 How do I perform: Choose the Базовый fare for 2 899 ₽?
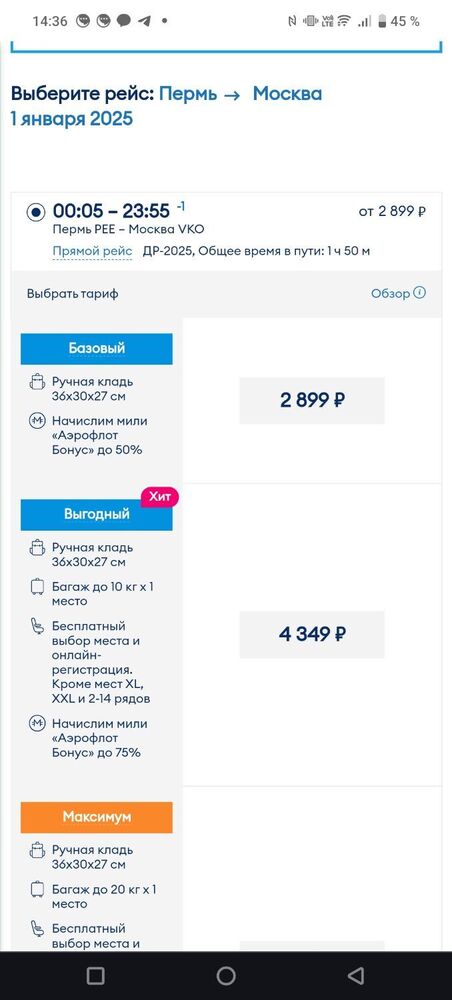click(312, 401)
